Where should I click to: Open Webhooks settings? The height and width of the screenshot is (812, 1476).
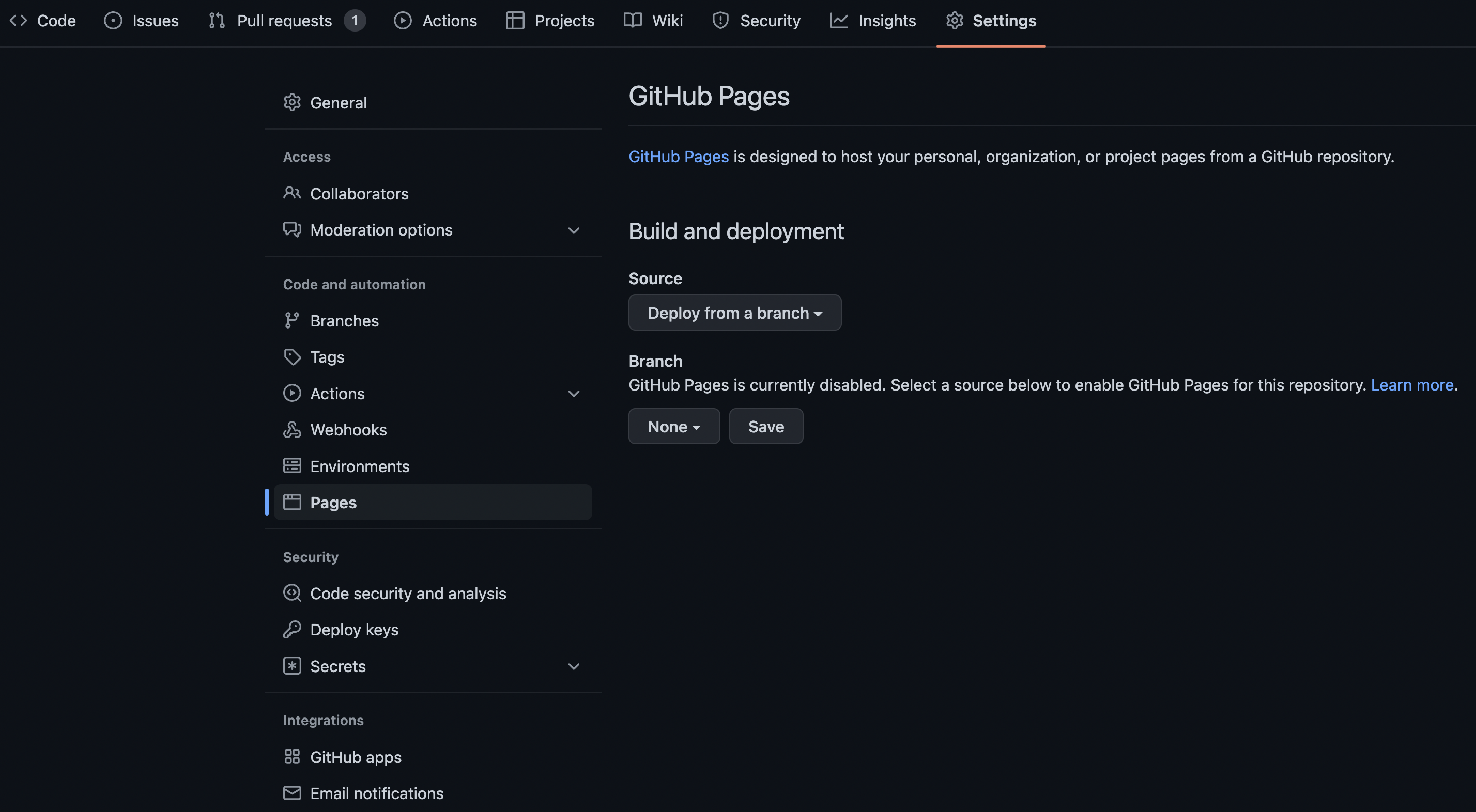pos(433,429)
